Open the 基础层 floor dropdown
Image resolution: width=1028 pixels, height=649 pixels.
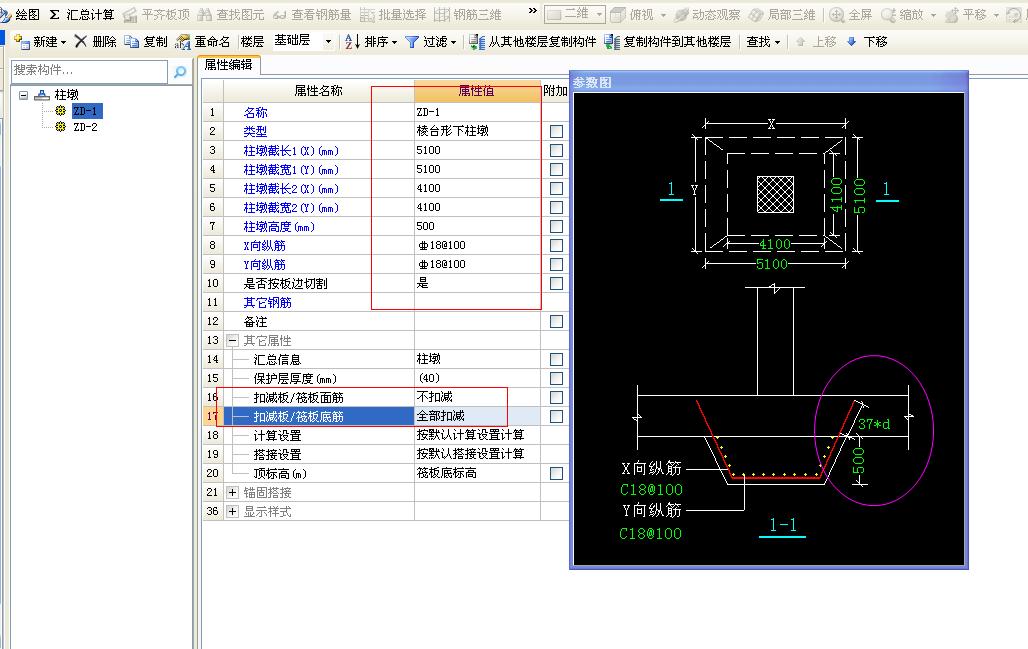click(328, 42)
